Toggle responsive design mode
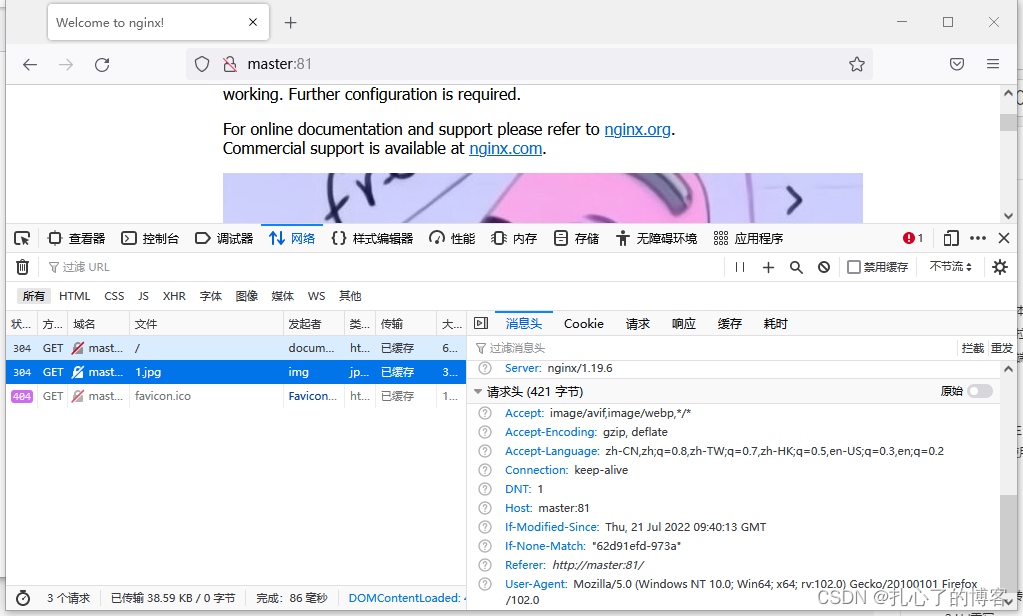Screen dimensions: 1023x616 coord(950,238)
